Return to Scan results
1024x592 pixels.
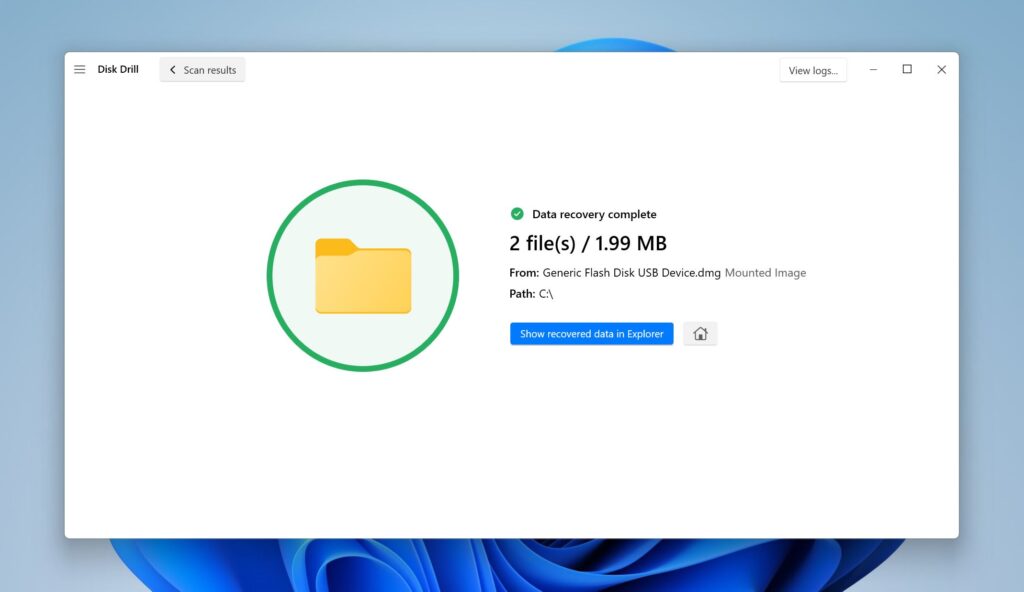tap(202, 69)
